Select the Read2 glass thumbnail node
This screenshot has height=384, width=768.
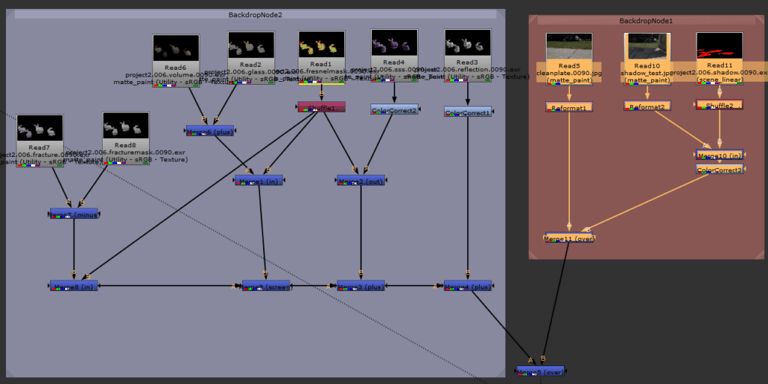[x=251, y=58]
